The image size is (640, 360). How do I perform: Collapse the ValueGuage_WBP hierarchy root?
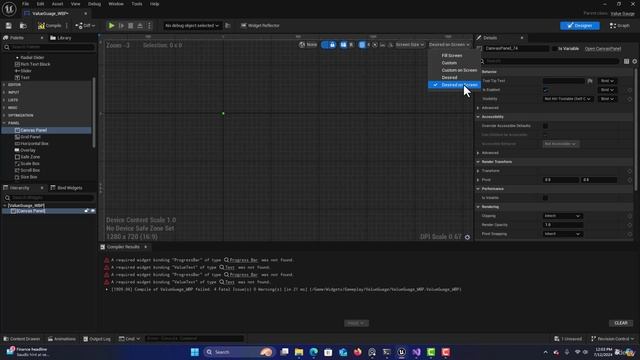click(4, 206)
